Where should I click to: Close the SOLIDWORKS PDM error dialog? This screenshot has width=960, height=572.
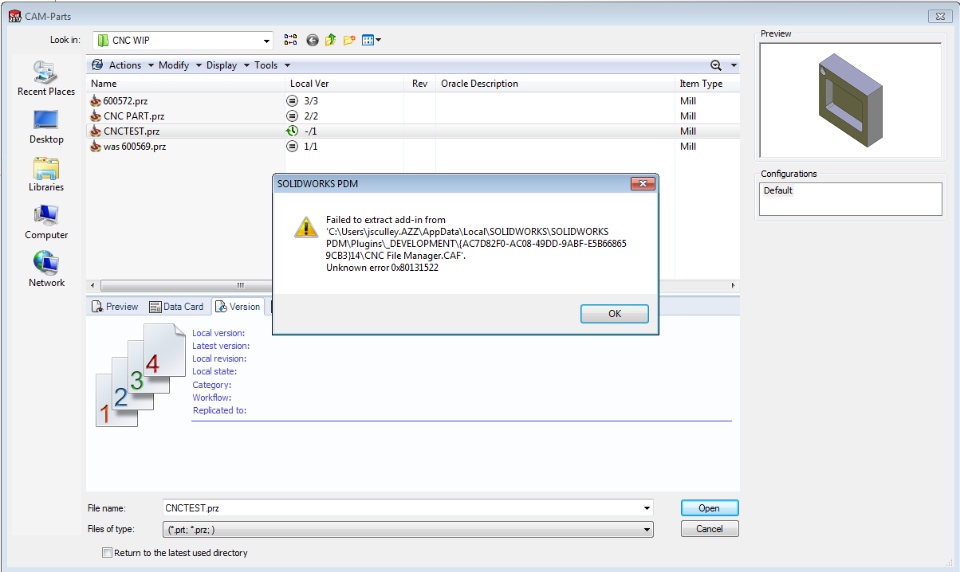(642, 183)
